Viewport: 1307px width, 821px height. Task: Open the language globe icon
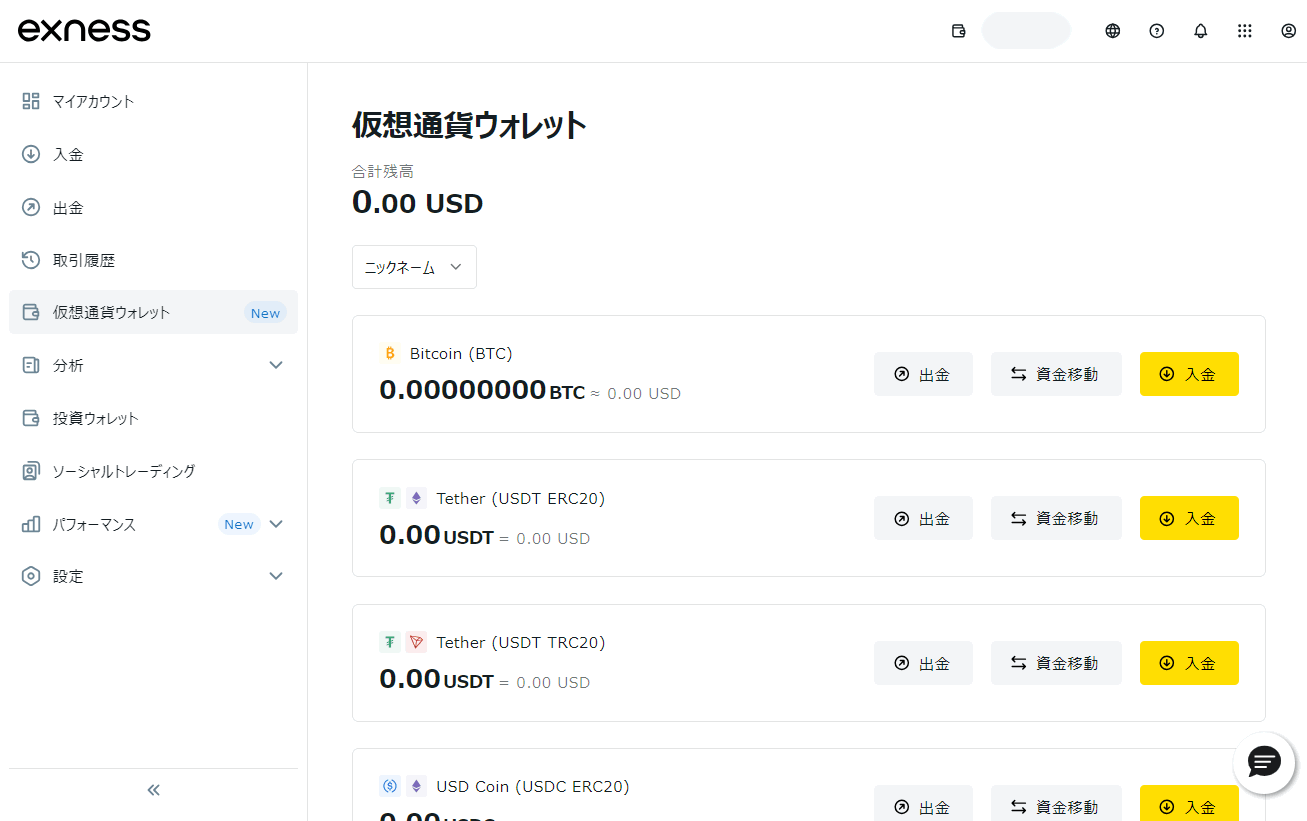pyautogui.click(x=1112, y=31)
